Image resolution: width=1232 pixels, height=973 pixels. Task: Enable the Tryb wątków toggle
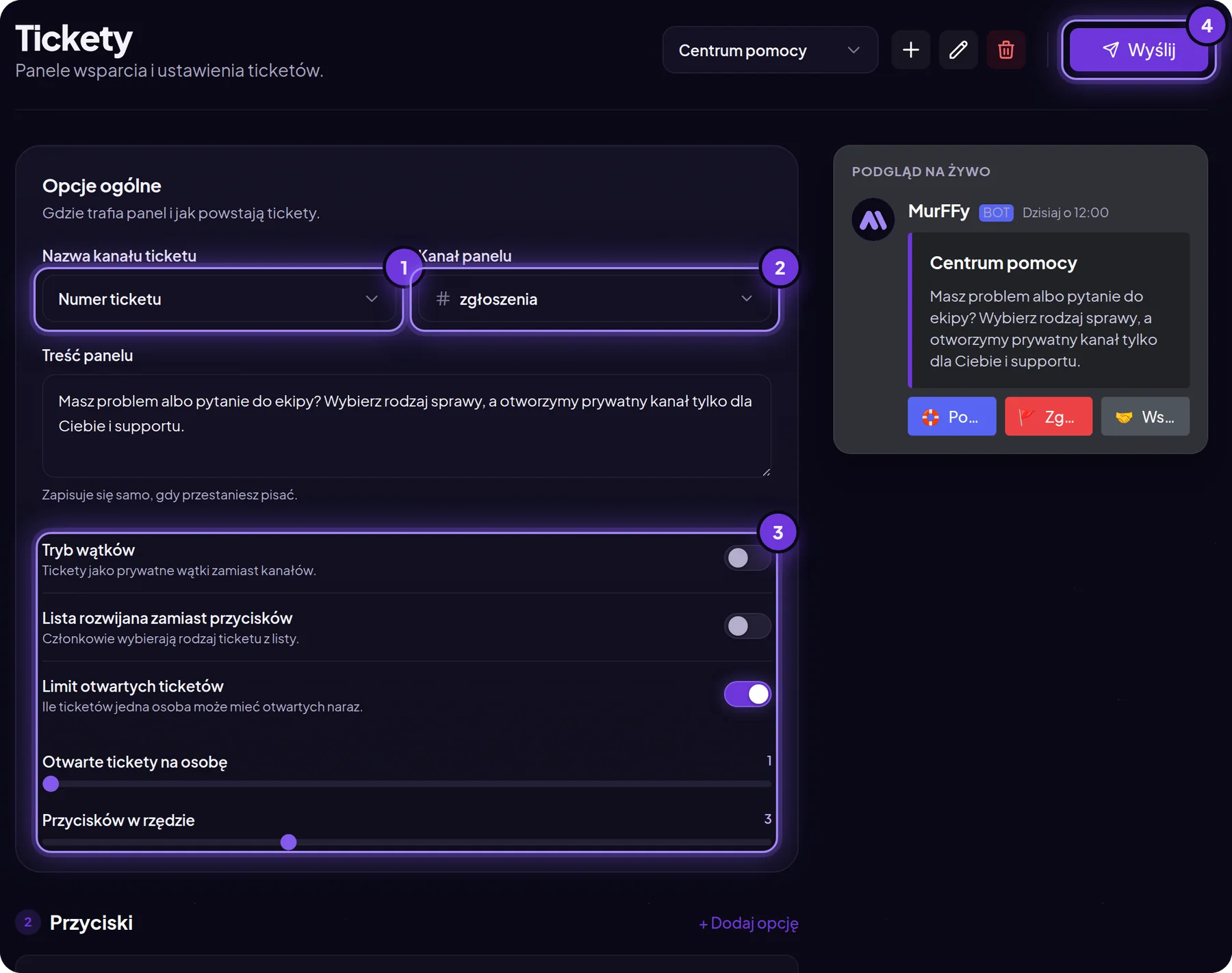[x=747, y=558]
